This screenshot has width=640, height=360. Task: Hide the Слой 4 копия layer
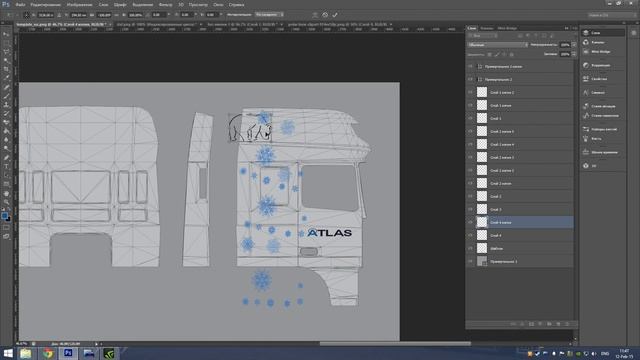tap(470, 222)
